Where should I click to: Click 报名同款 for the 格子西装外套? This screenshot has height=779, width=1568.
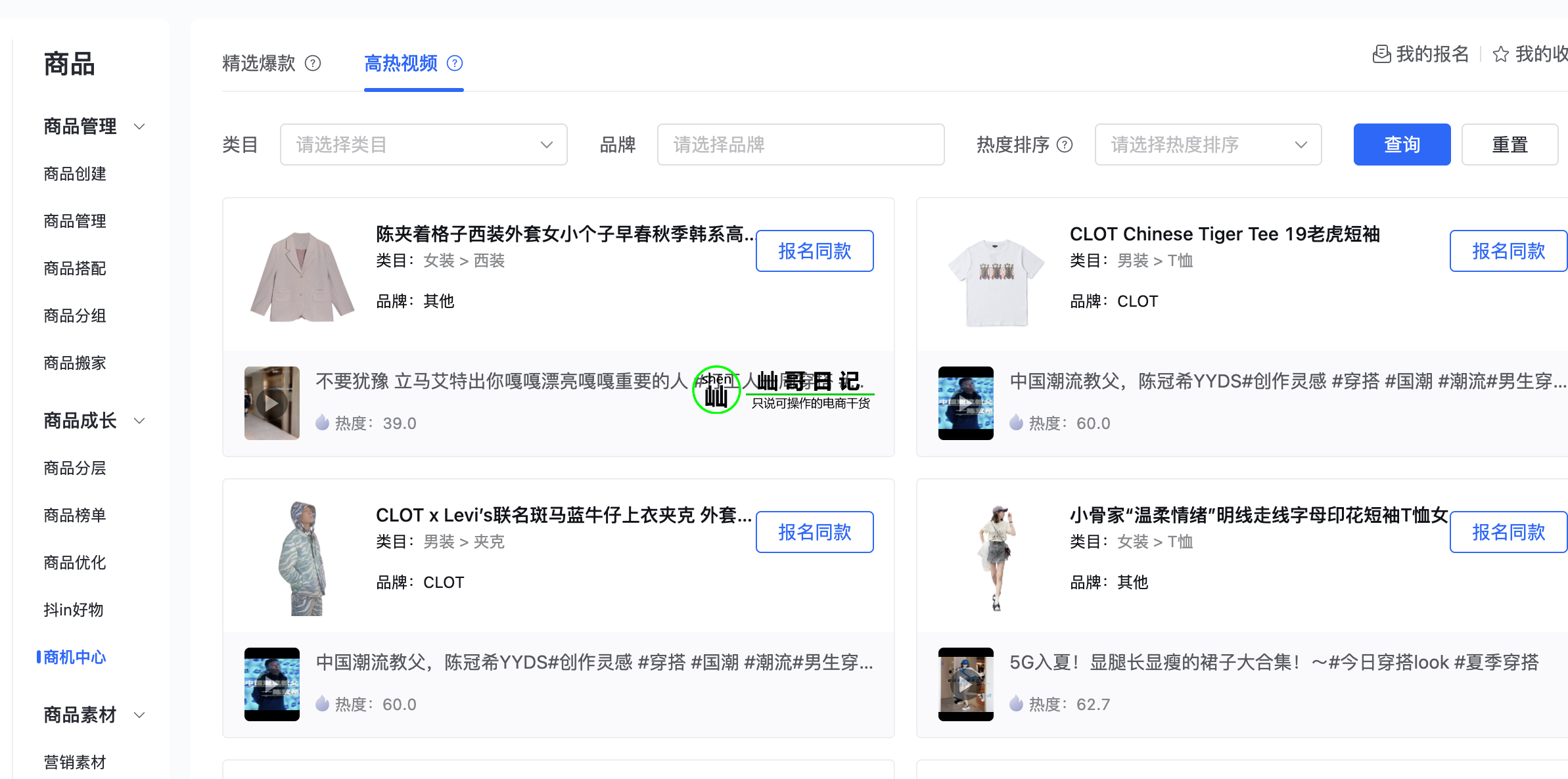pyautogui.click(x=815, y=251)
